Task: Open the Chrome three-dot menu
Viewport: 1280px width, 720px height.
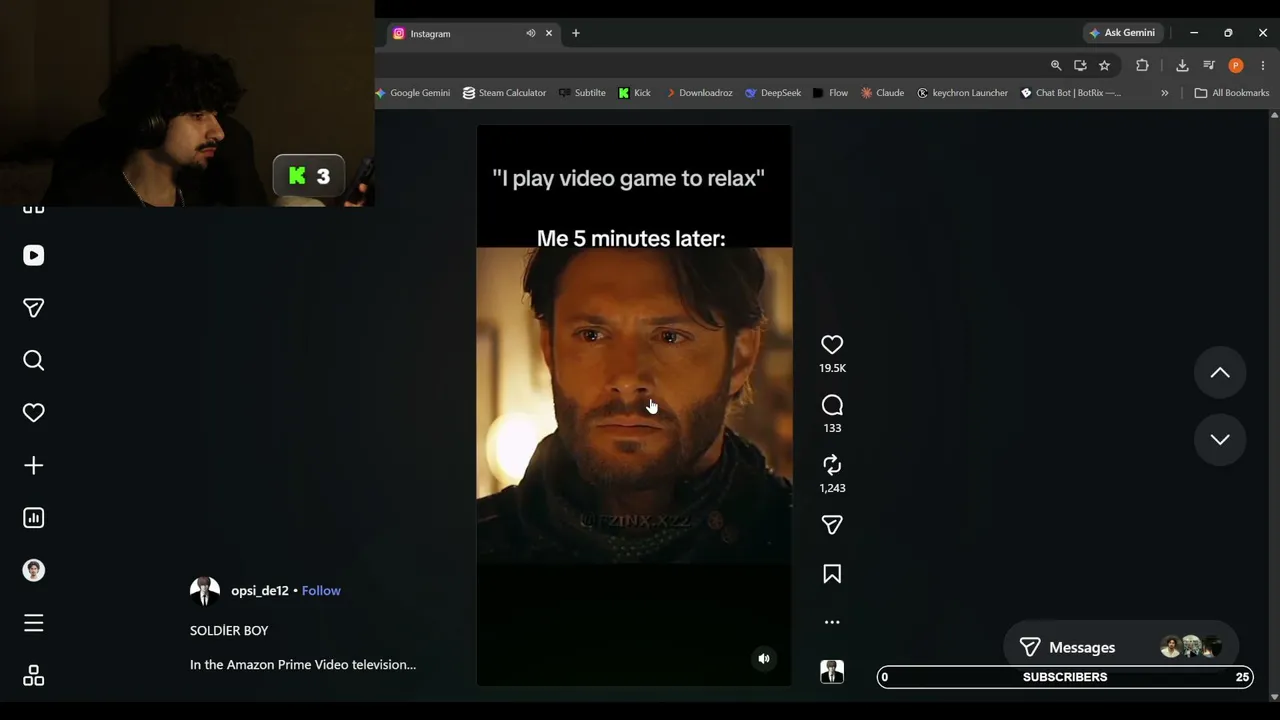Action: coord(1263,66)
